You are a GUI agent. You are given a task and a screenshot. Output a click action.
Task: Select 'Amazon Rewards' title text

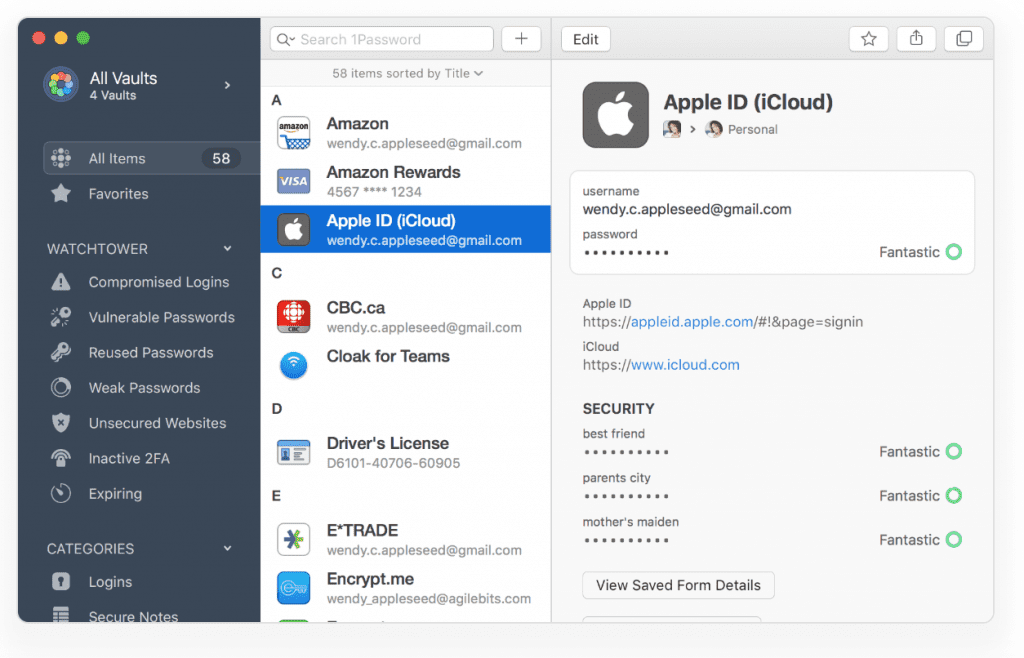(393, 172)
